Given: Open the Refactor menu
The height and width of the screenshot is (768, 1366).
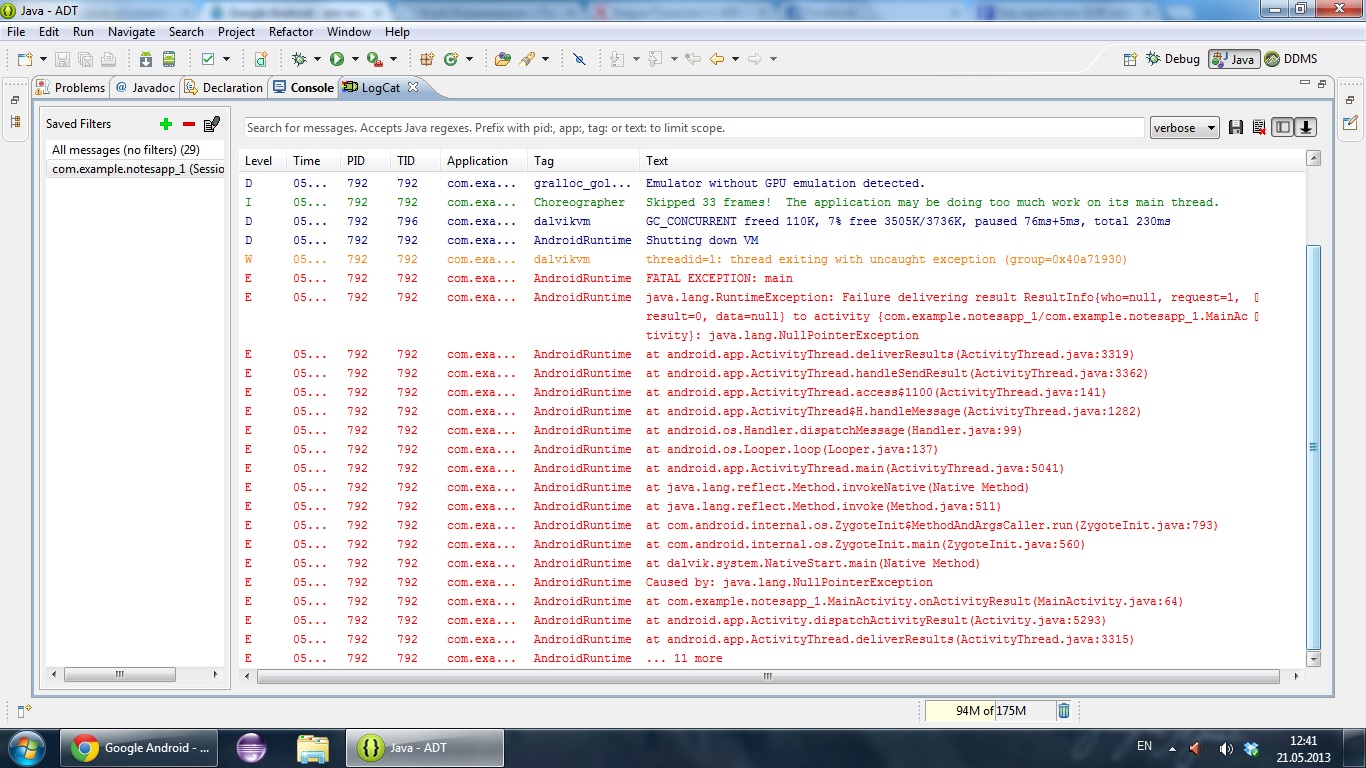Looking at the screenshot, I should [291, 32].
